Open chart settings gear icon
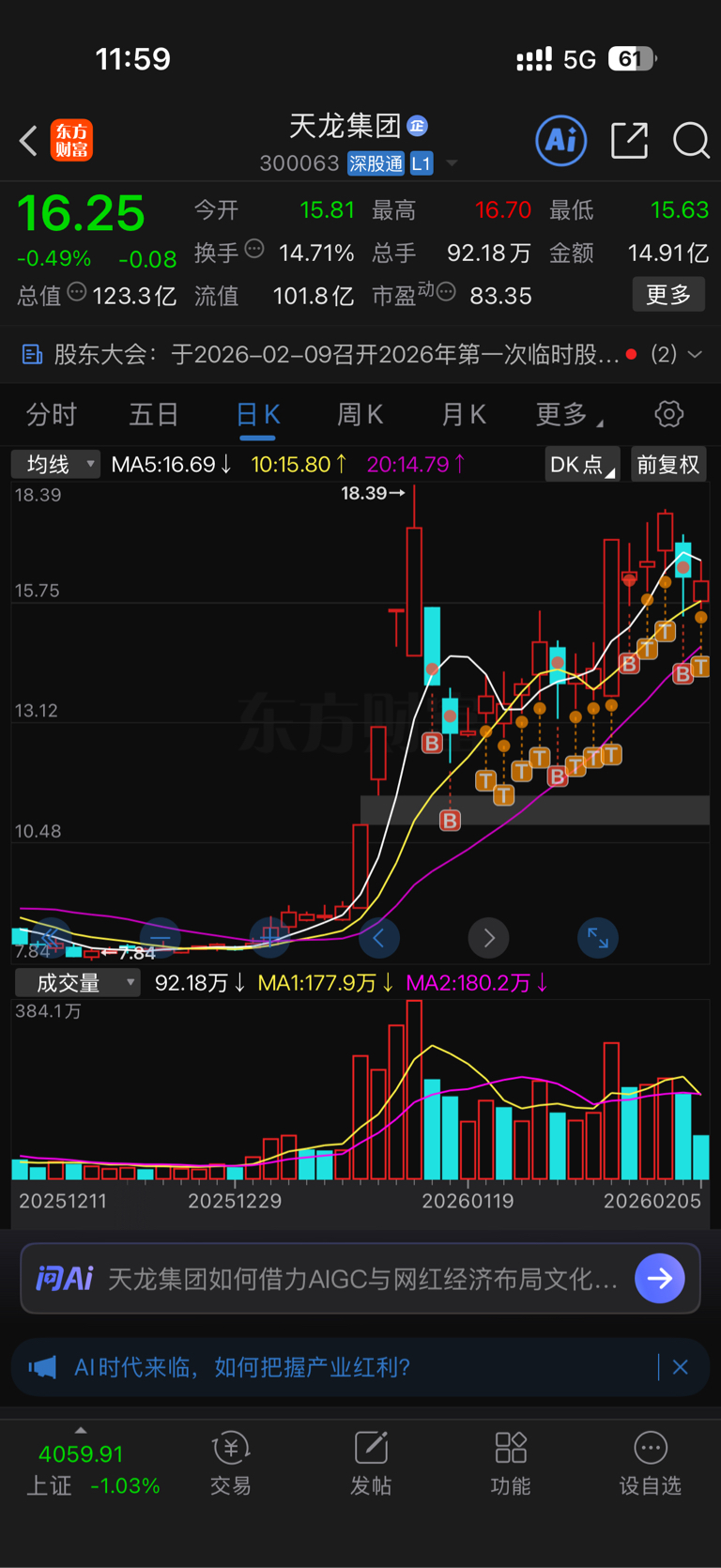The width and height of the screenshot is (721, 1568). tap(668, 414)
